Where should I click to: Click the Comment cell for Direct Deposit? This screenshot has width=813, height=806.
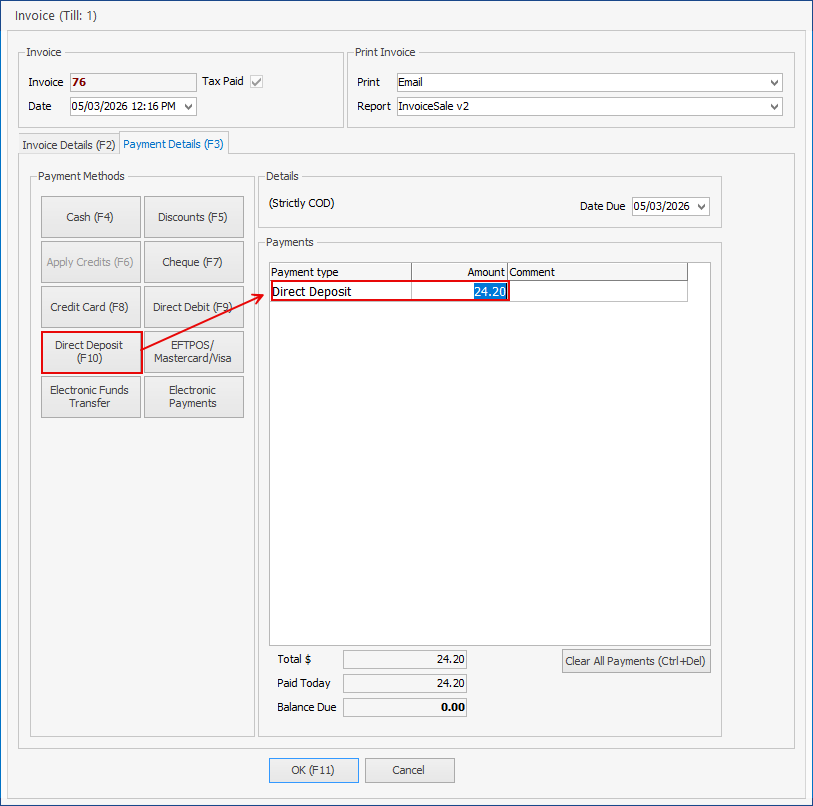coord(598,291)
